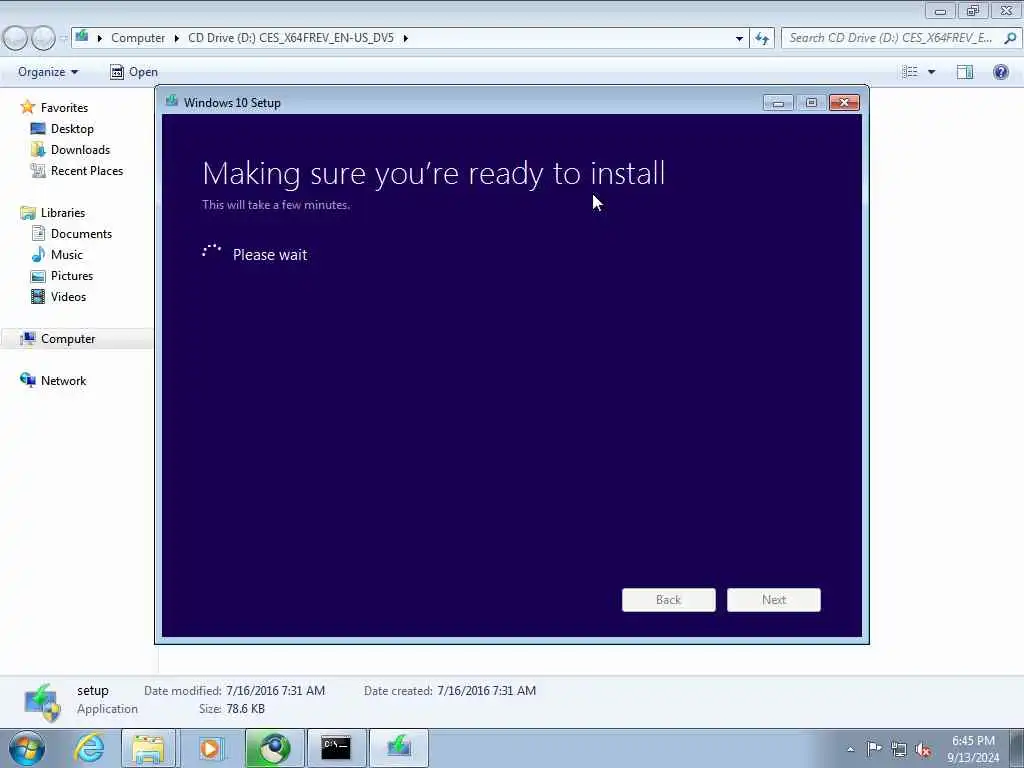Select Libraries in the navigation pane
Image resolution: width=1024 pixels, height=768 pixels.
pos(63,213)
